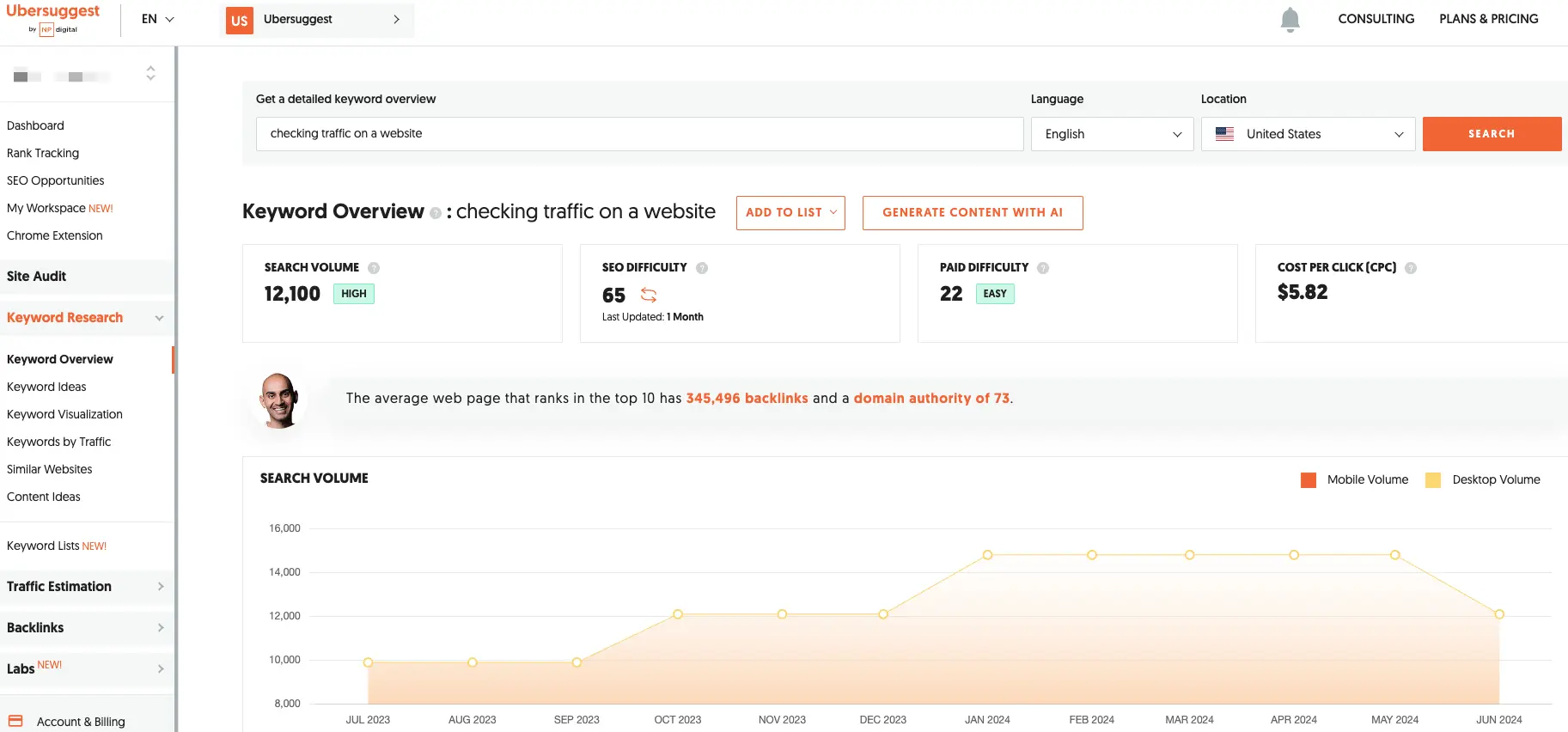1568x732 pixels.
Task: Expand the Add To List dropdown
Action: (x=790, y=213)
